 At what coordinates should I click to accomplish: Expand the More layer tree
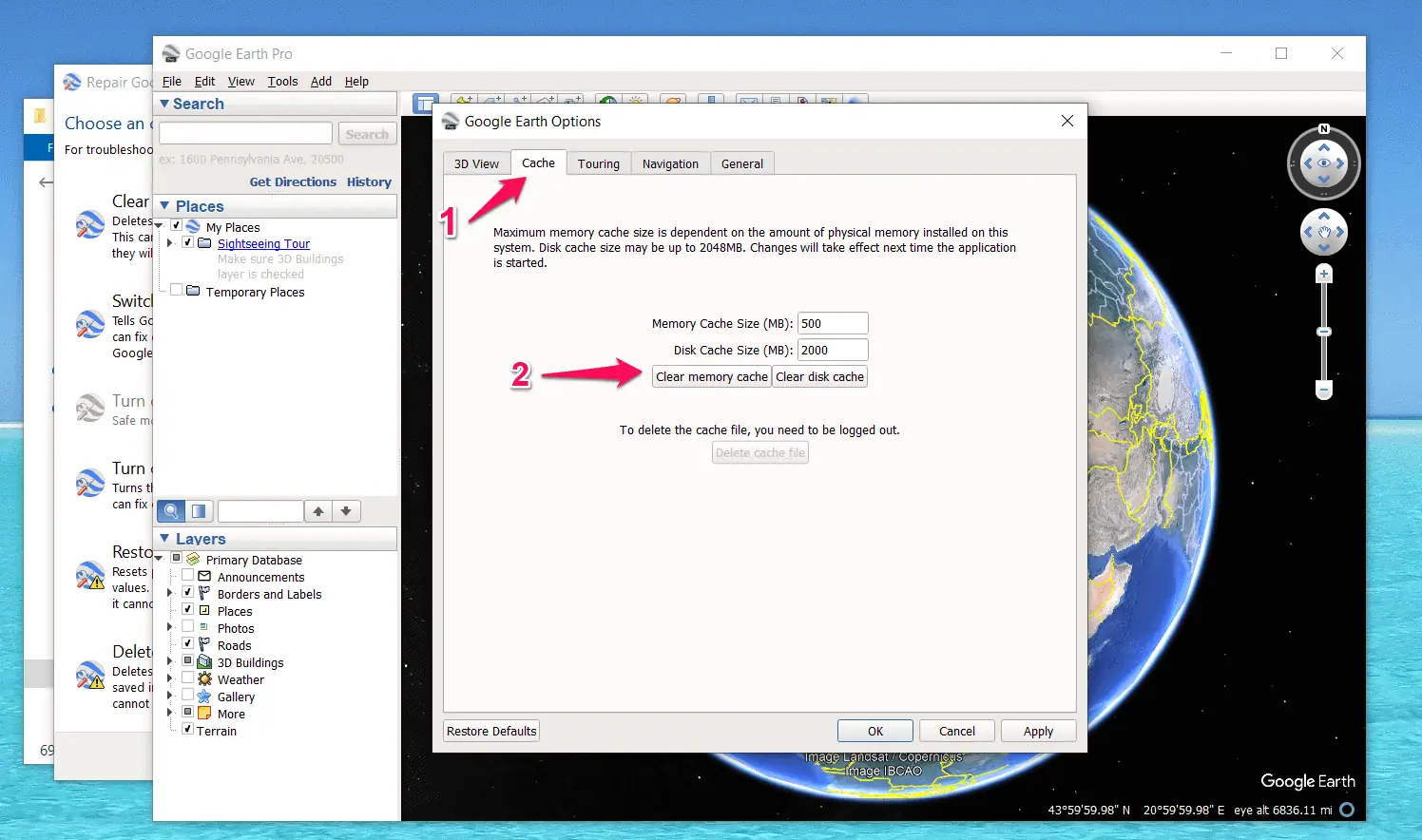click(170, 714)
